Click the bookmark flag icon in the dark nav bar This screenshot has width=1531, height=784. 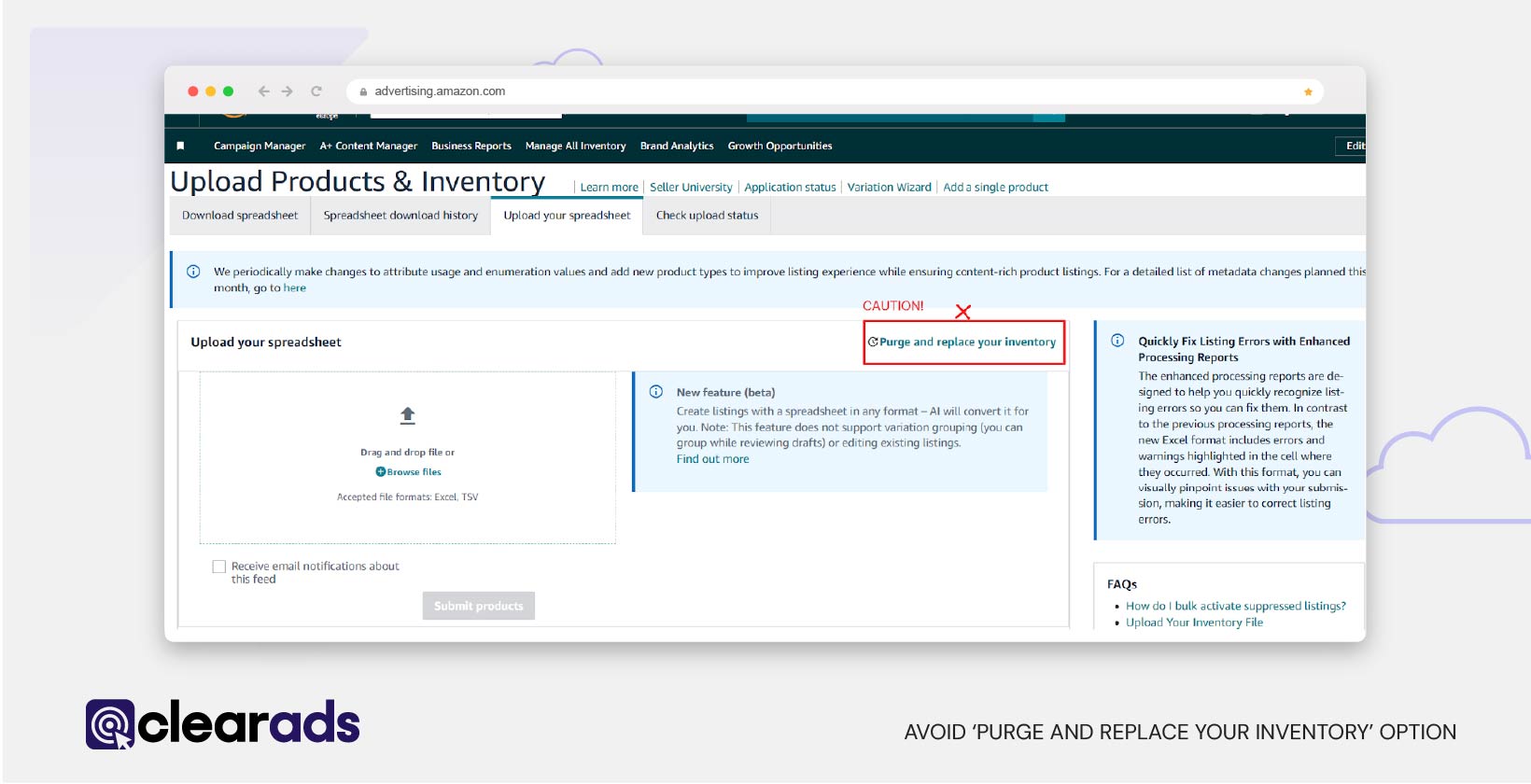coord(180,146)
